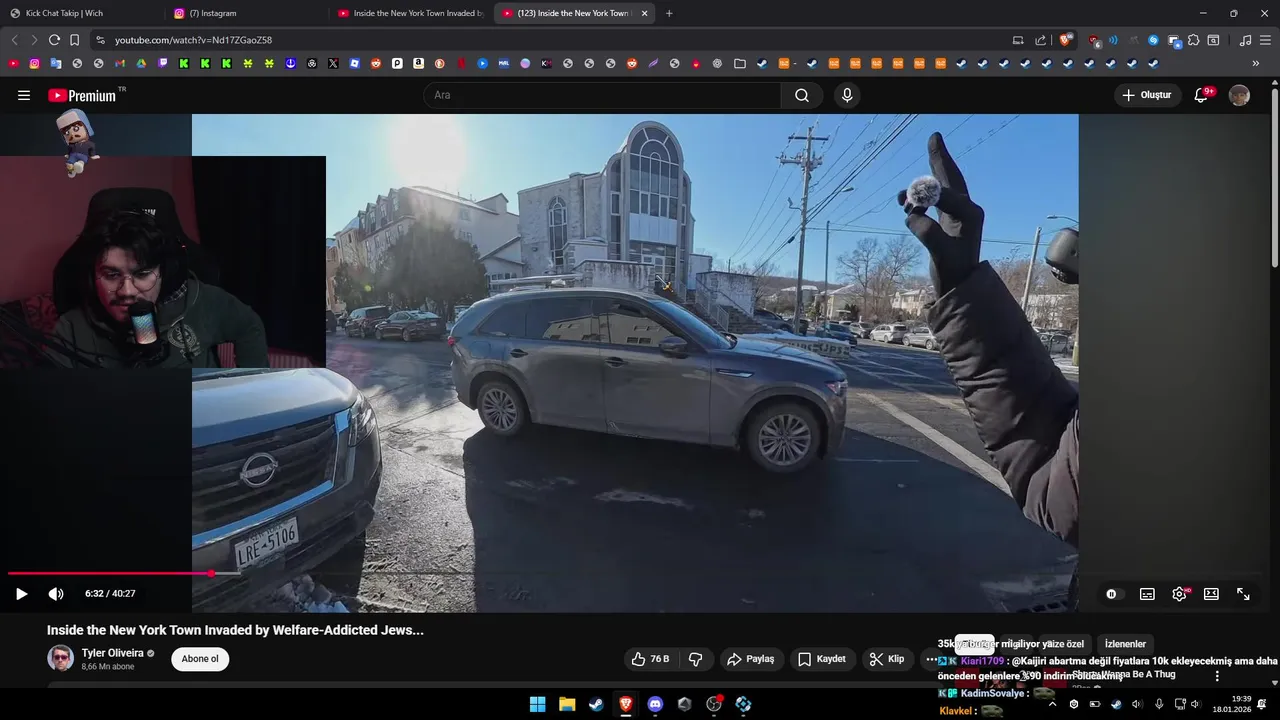Dislike the video with thumbs down
The image size is (1280, 720).
[696, 659]
